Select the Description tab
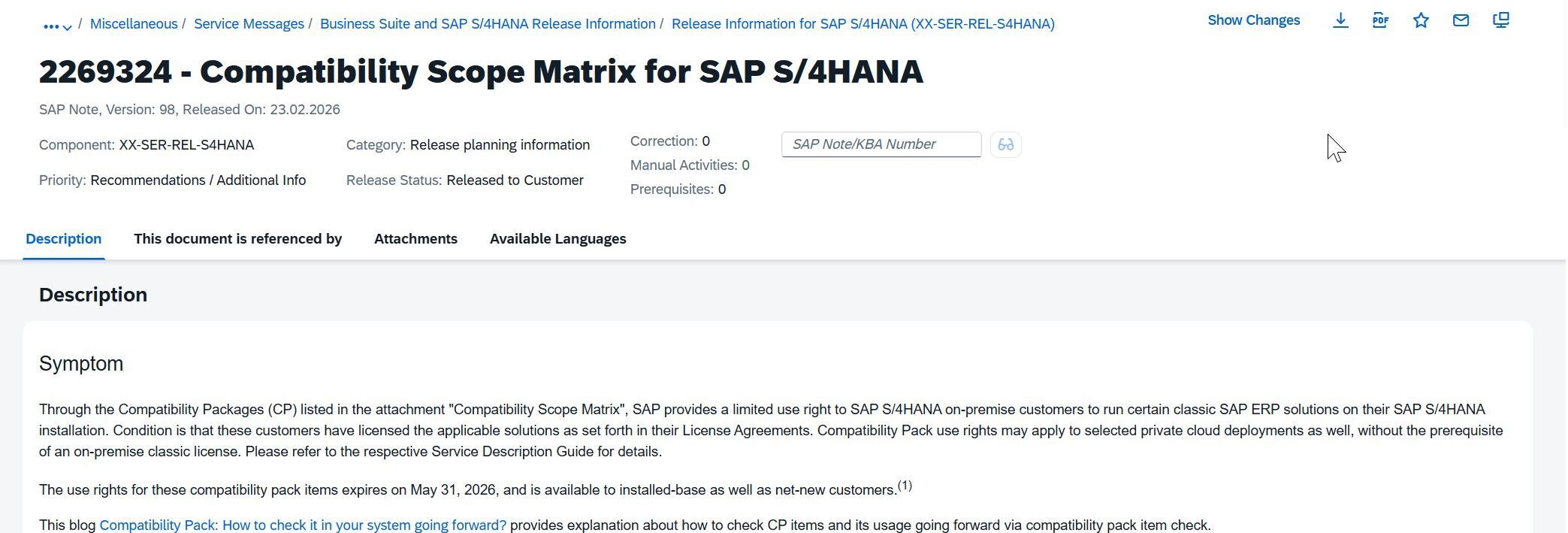 [64, 239]
